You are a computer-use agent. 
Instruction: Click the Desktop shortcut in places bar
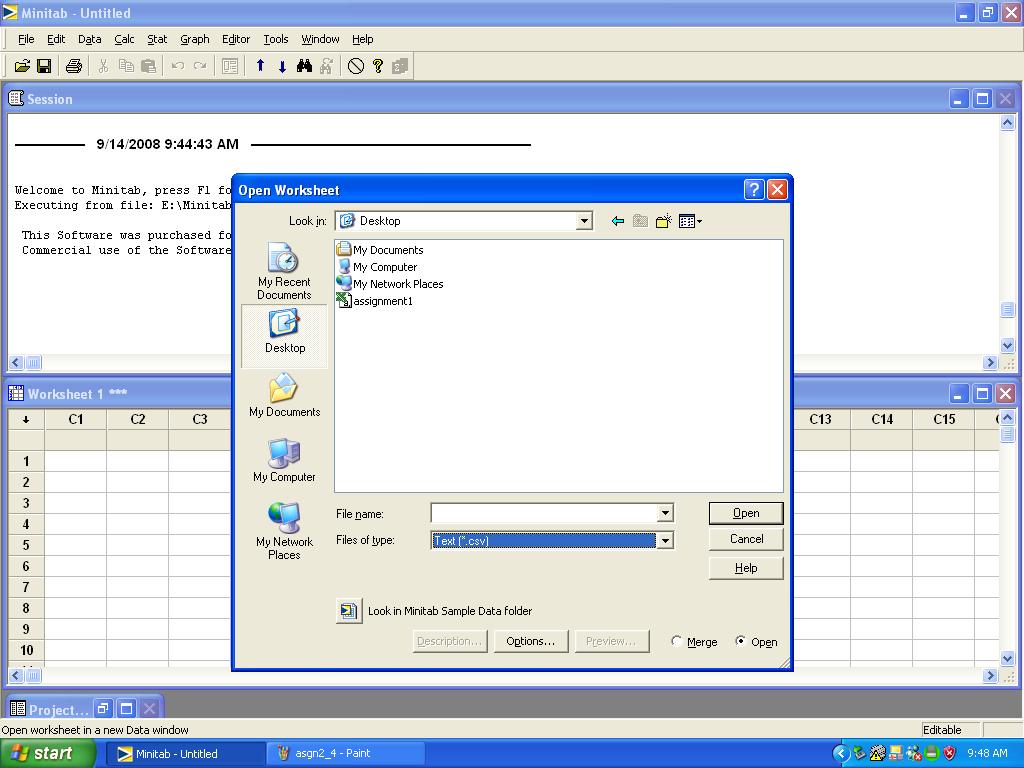point(285,332)
